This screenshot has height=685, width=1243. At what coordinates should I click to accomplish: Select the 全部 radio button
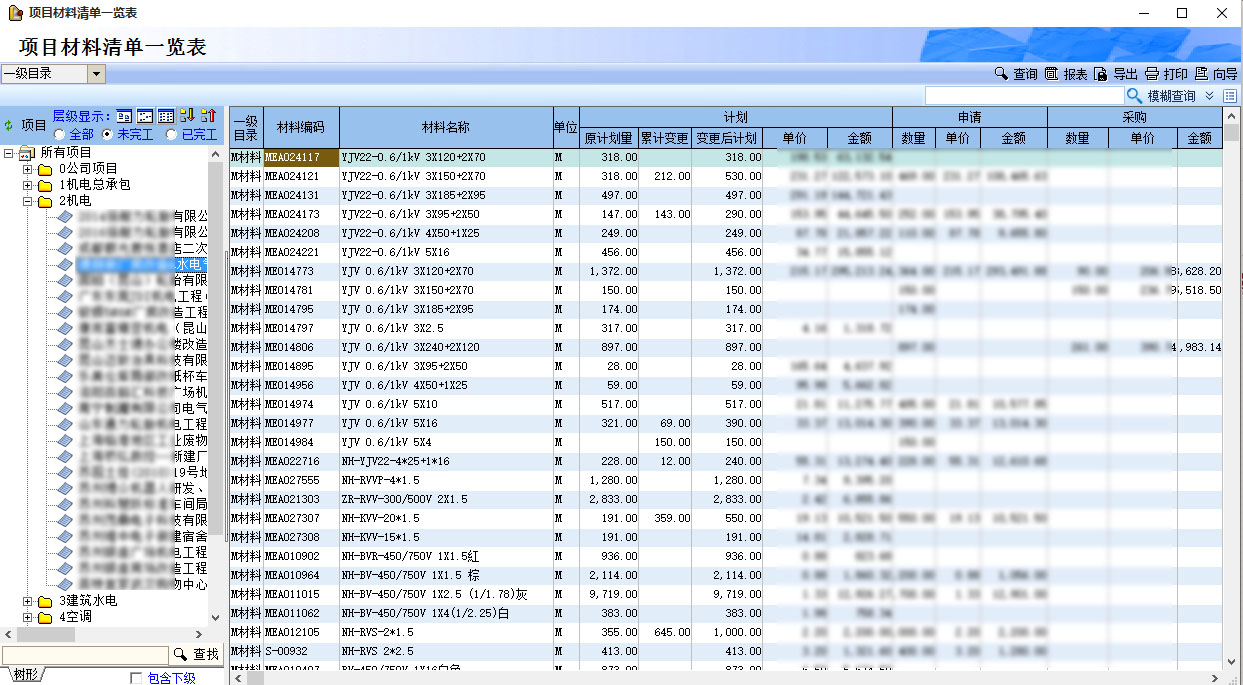(60, 134)
